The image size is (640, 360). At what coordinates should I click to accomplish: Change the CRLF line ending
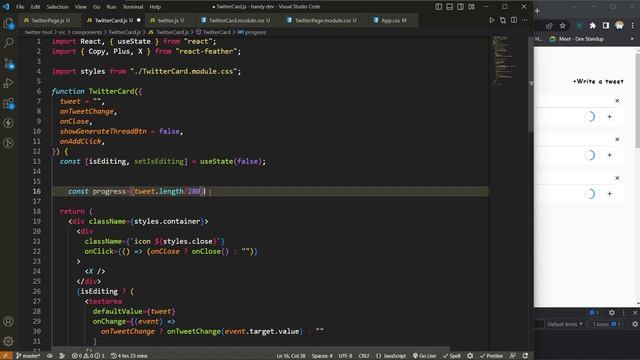pos(364,356)
